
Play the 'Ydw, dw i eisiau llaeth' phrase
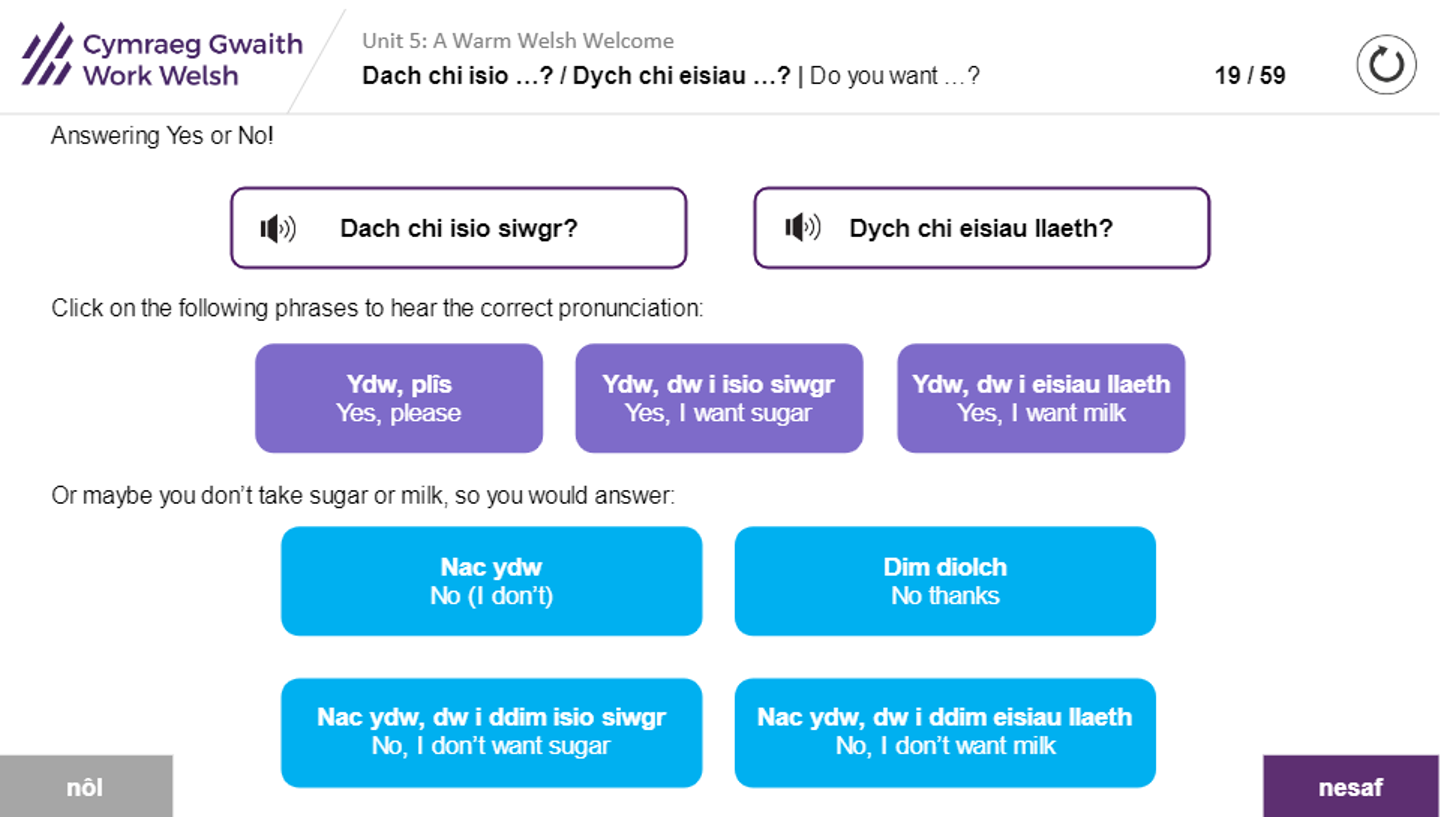[1041, 399]
